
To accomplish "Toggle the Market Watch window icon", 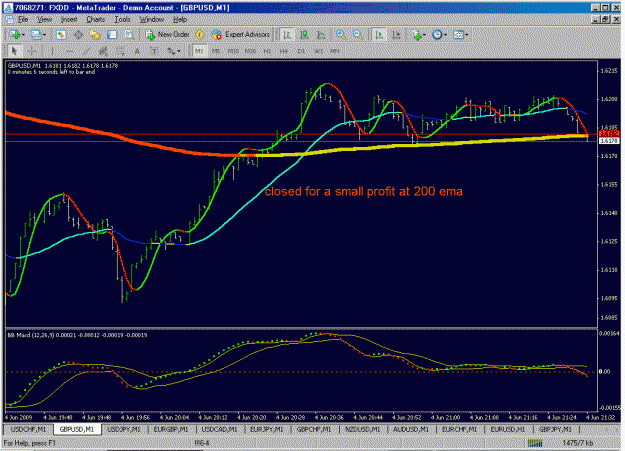I will click(61, 35).
